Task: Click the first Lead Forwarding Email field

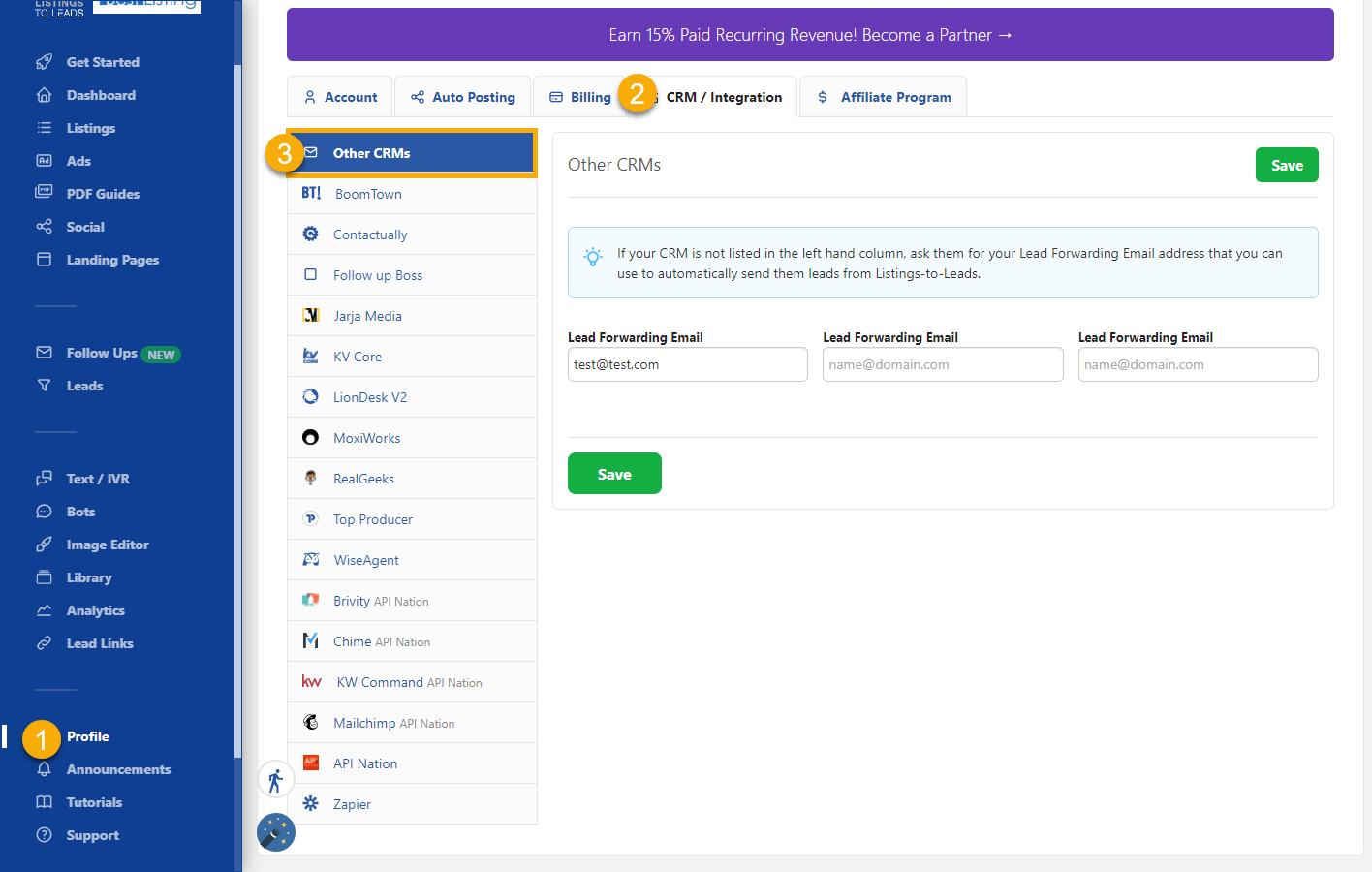Action: (x=687, y=364)
